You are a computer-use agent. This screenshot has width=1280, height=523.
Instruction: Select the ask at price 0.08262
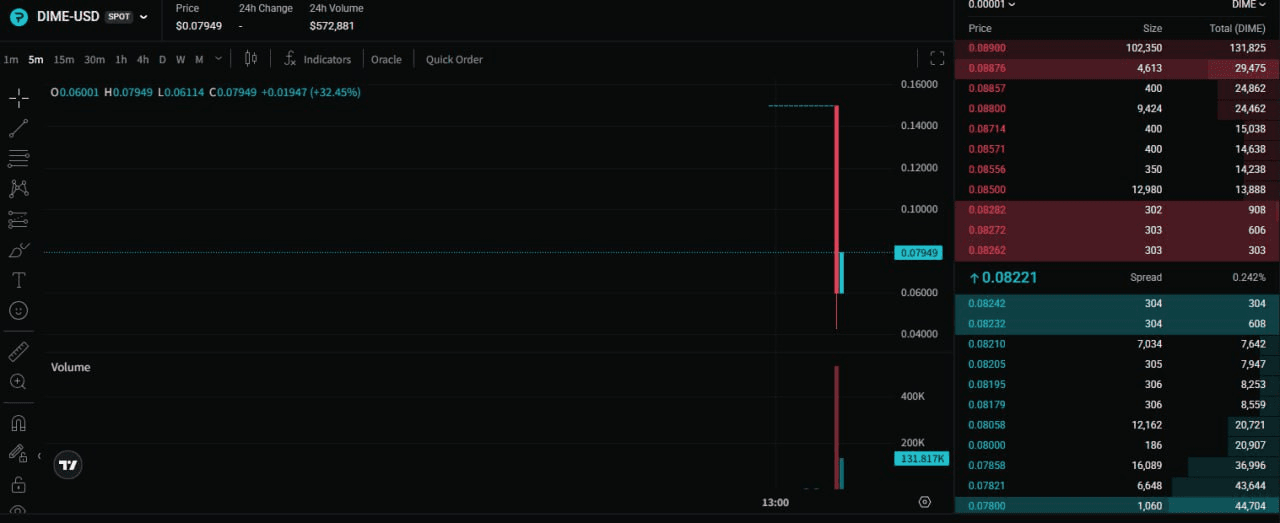pyautogui.click(x=1117, y=250)
